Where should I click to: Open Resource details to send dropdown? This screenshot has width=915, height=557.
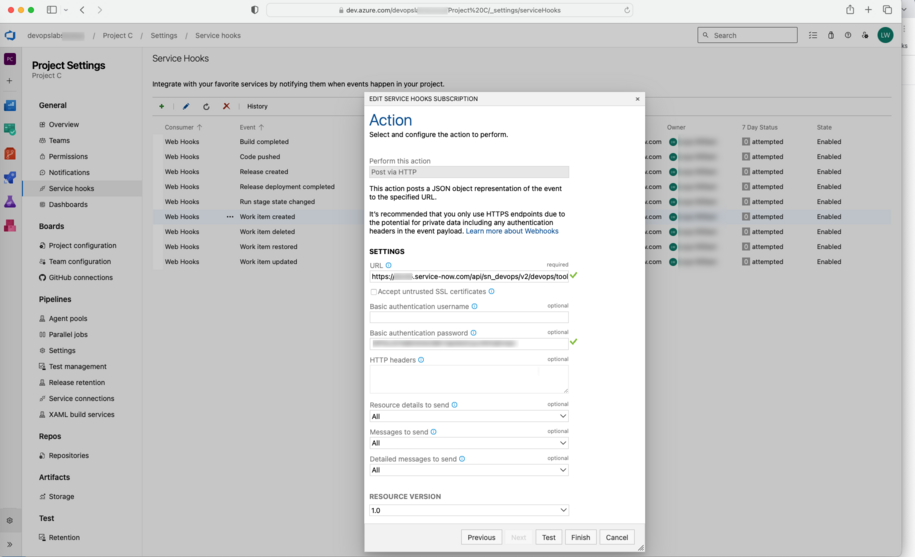(x=469, y=416)
